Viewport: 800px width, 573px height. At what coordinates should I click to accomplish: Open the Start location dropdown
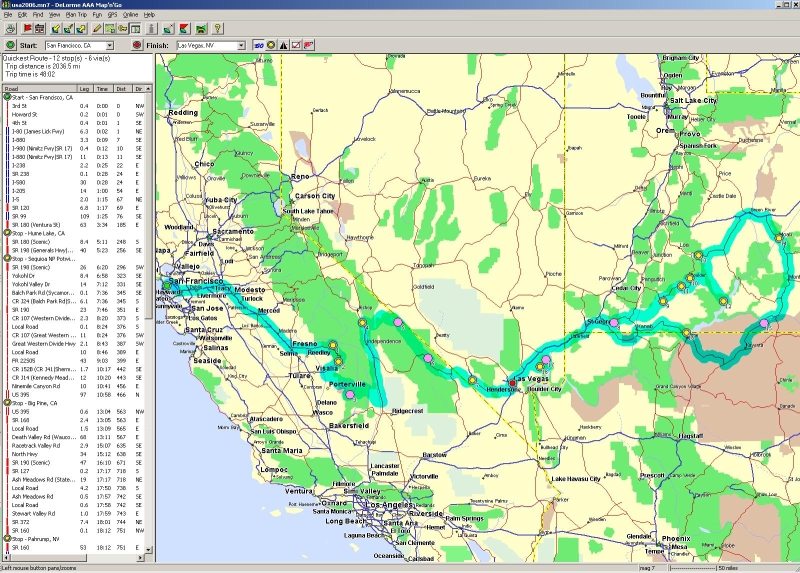pos(112,46)
